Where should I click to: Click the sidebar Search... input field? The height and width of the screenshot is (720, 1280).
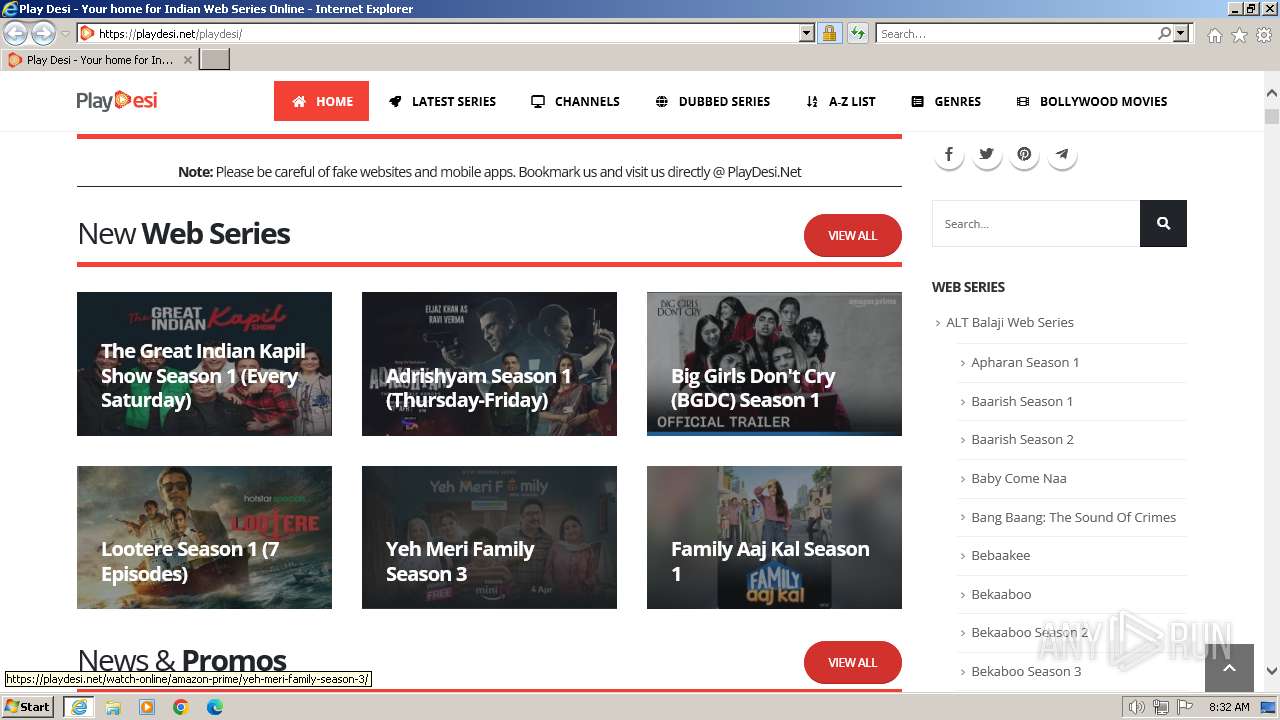[1036, 223]
